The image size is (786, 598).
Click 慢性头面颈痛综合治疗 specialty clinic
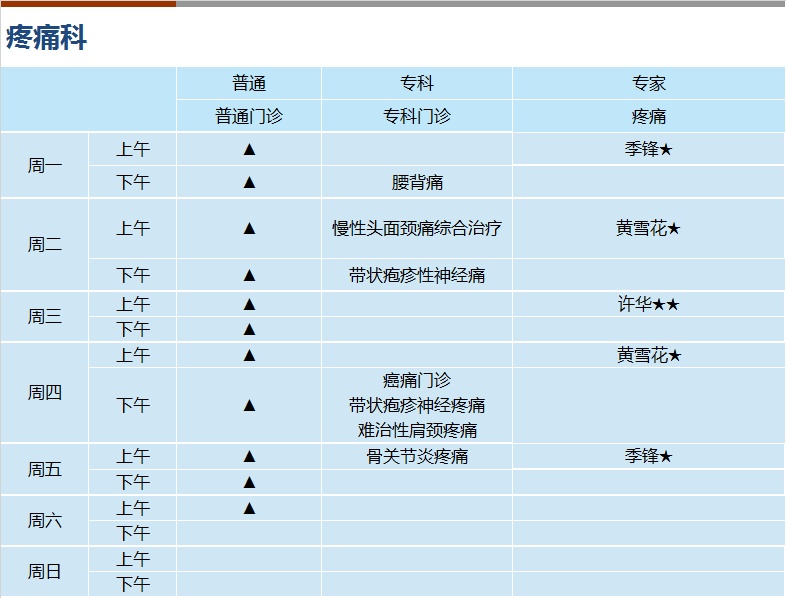tap(417, 229)
